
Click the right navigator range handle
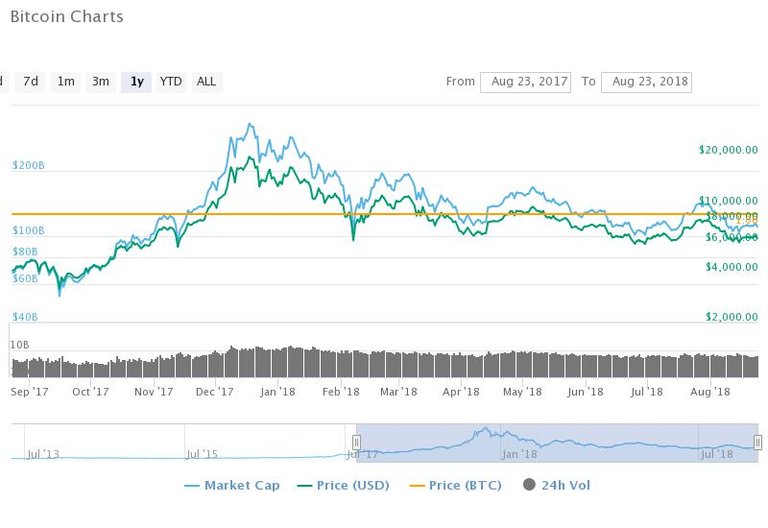pos(758,442)
